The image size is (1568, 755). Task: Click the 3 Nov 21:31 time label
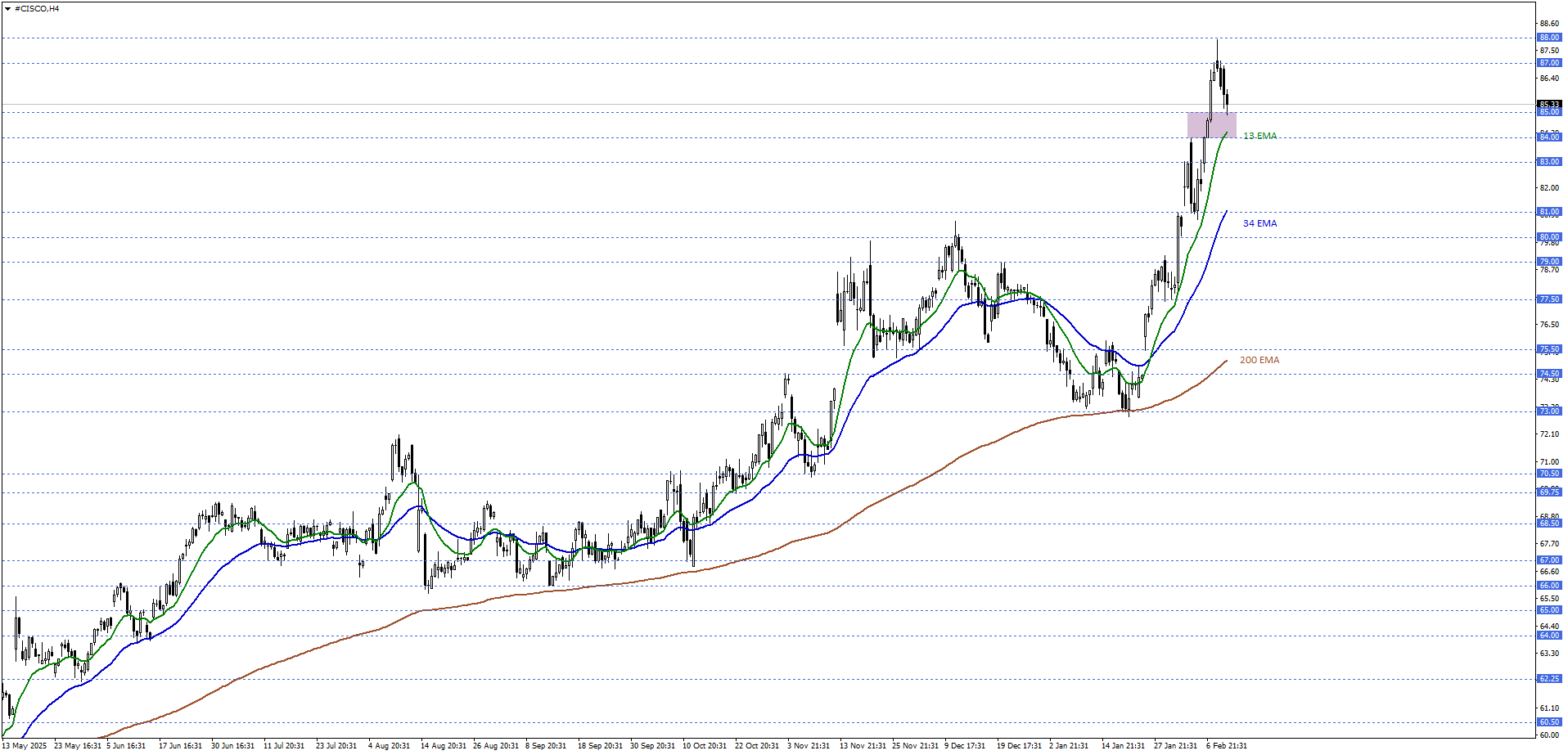(809, 746)
